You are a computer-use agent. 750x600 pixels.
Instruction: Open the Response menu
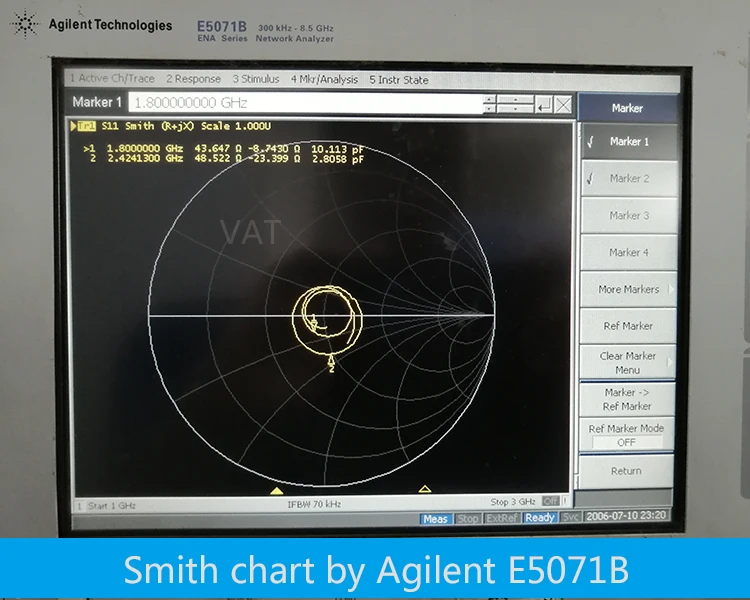coord(193,79)
